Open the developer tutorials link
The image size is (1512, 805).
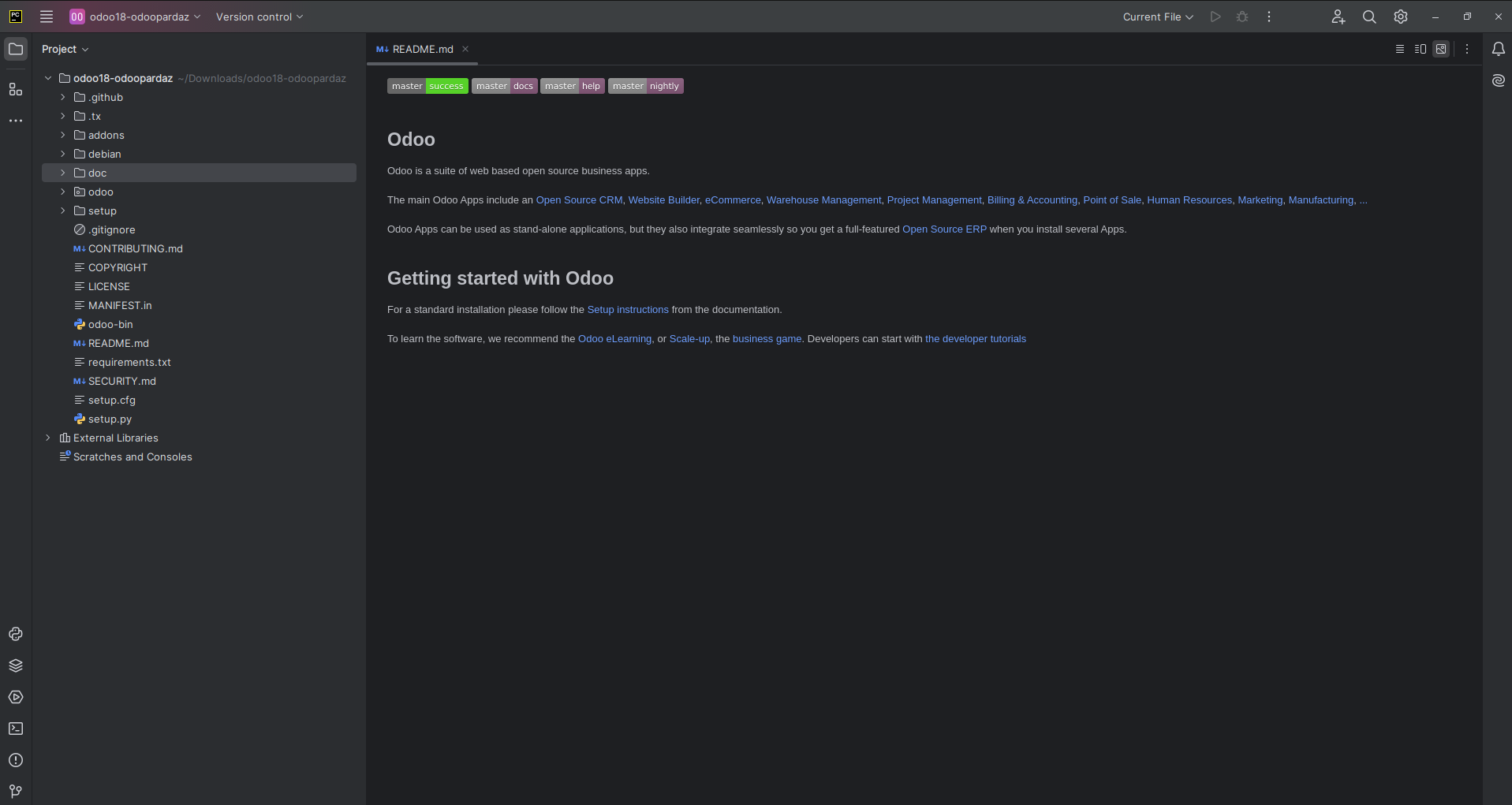click(x=976, y=339)
